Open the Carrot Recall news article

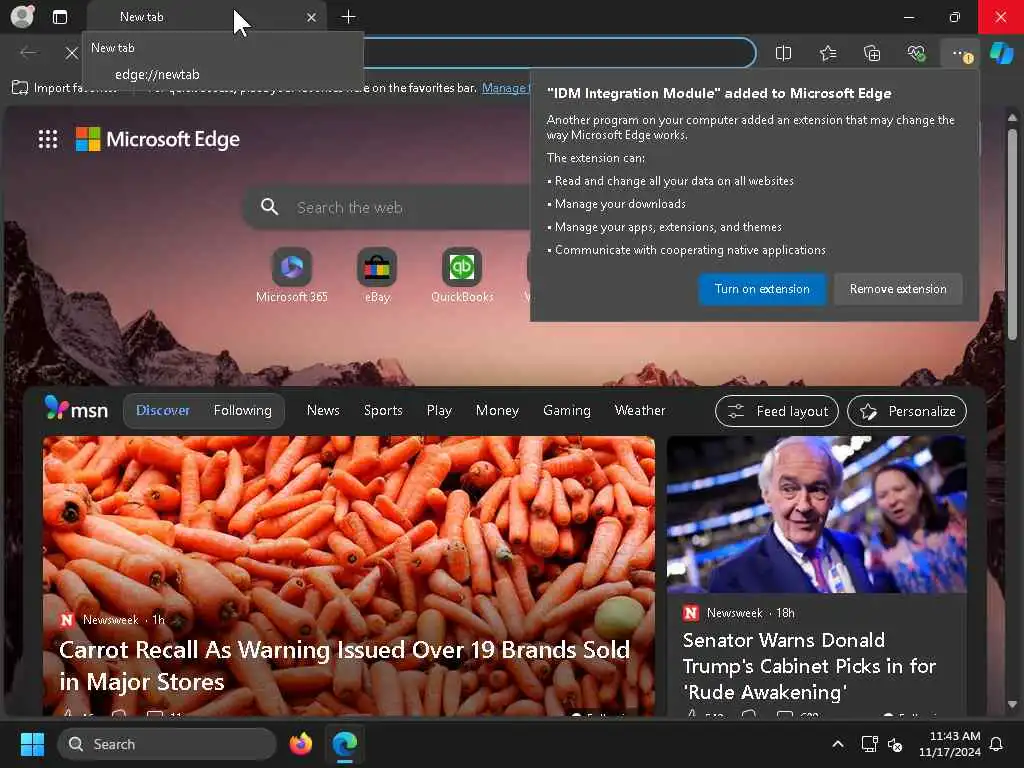[344, 665]
